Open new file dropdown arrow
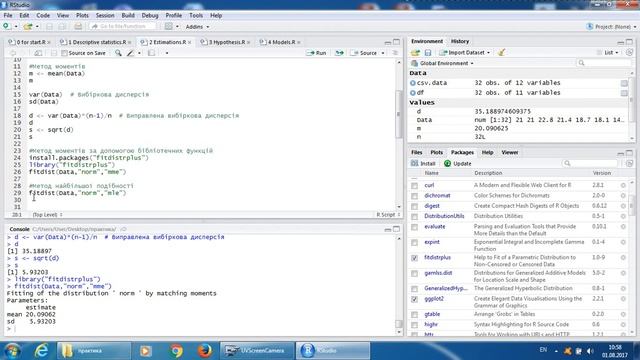640x360 pixels. click(16, 27)
